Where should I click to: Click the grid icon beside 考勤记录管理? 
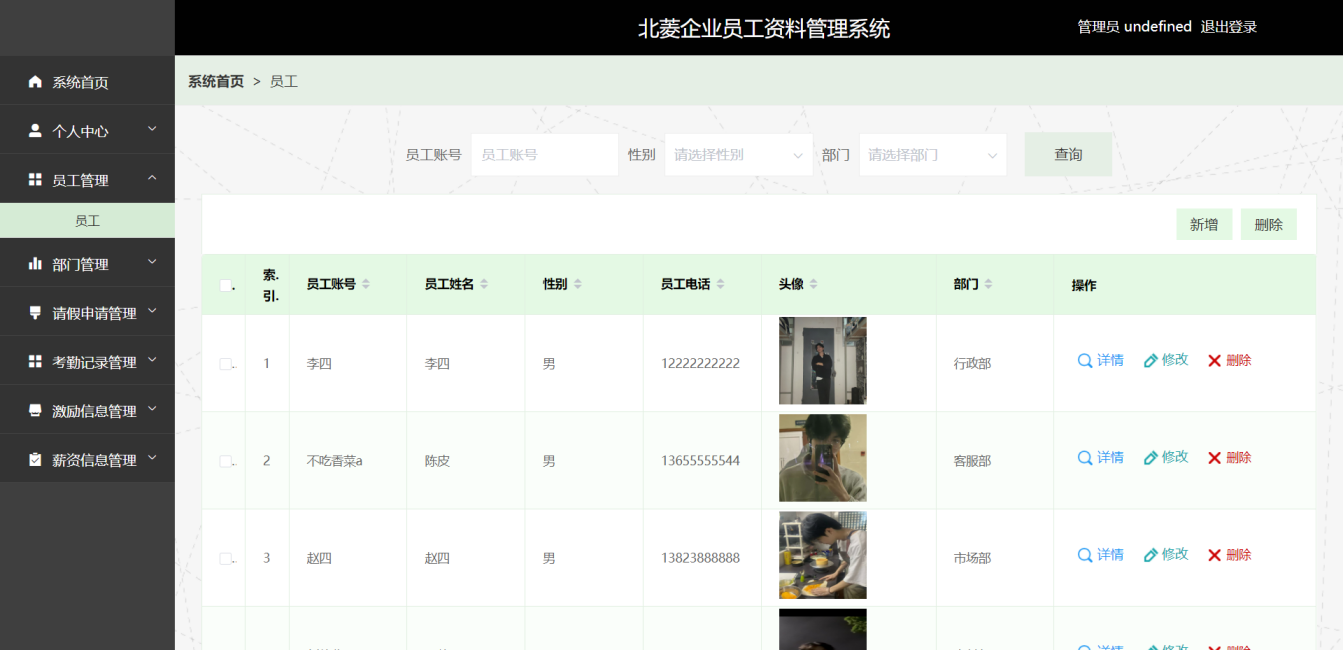pos(35,361)
